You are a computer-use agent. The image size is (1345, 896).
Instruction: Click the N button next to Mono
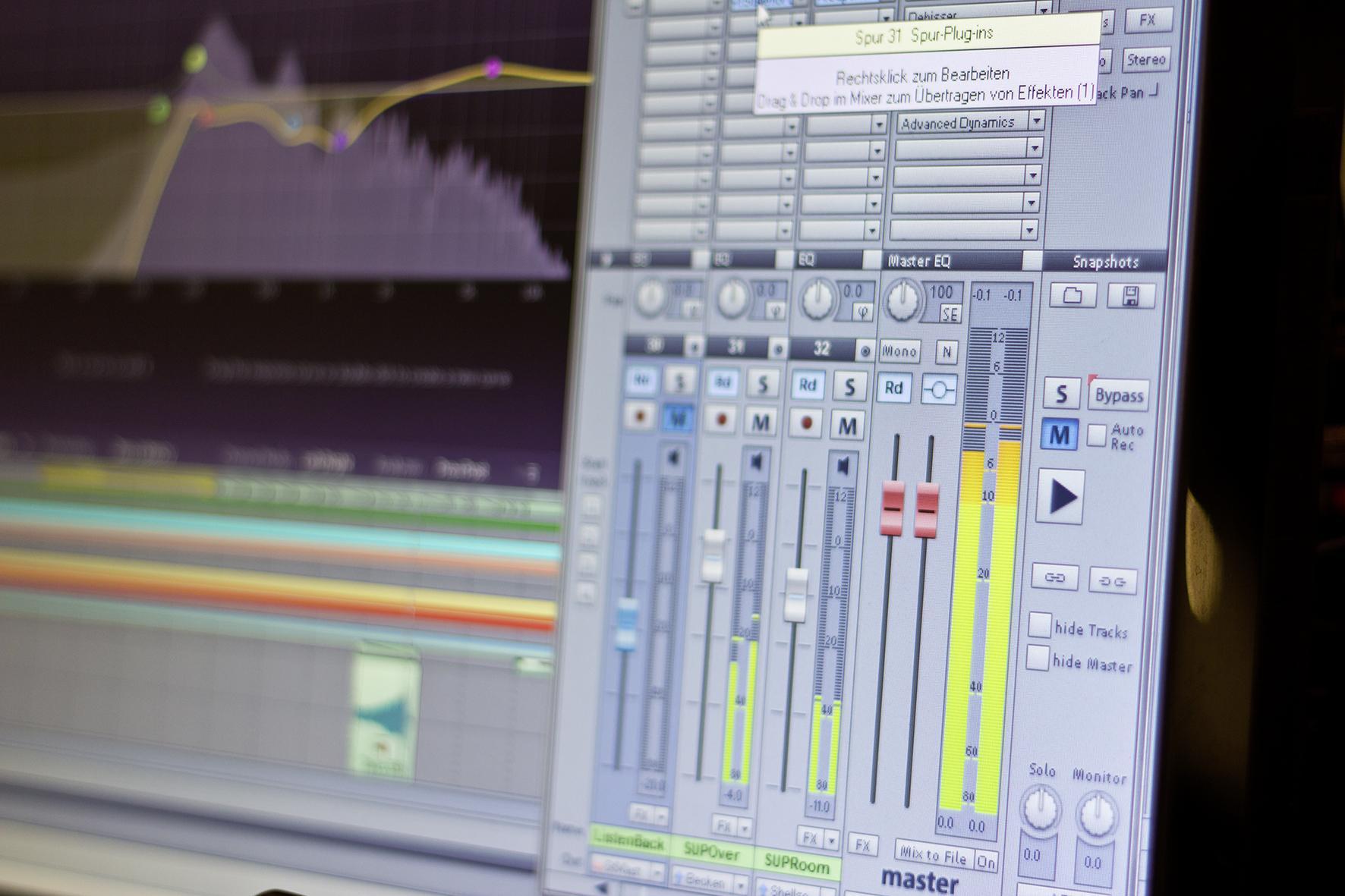point(946,352)
